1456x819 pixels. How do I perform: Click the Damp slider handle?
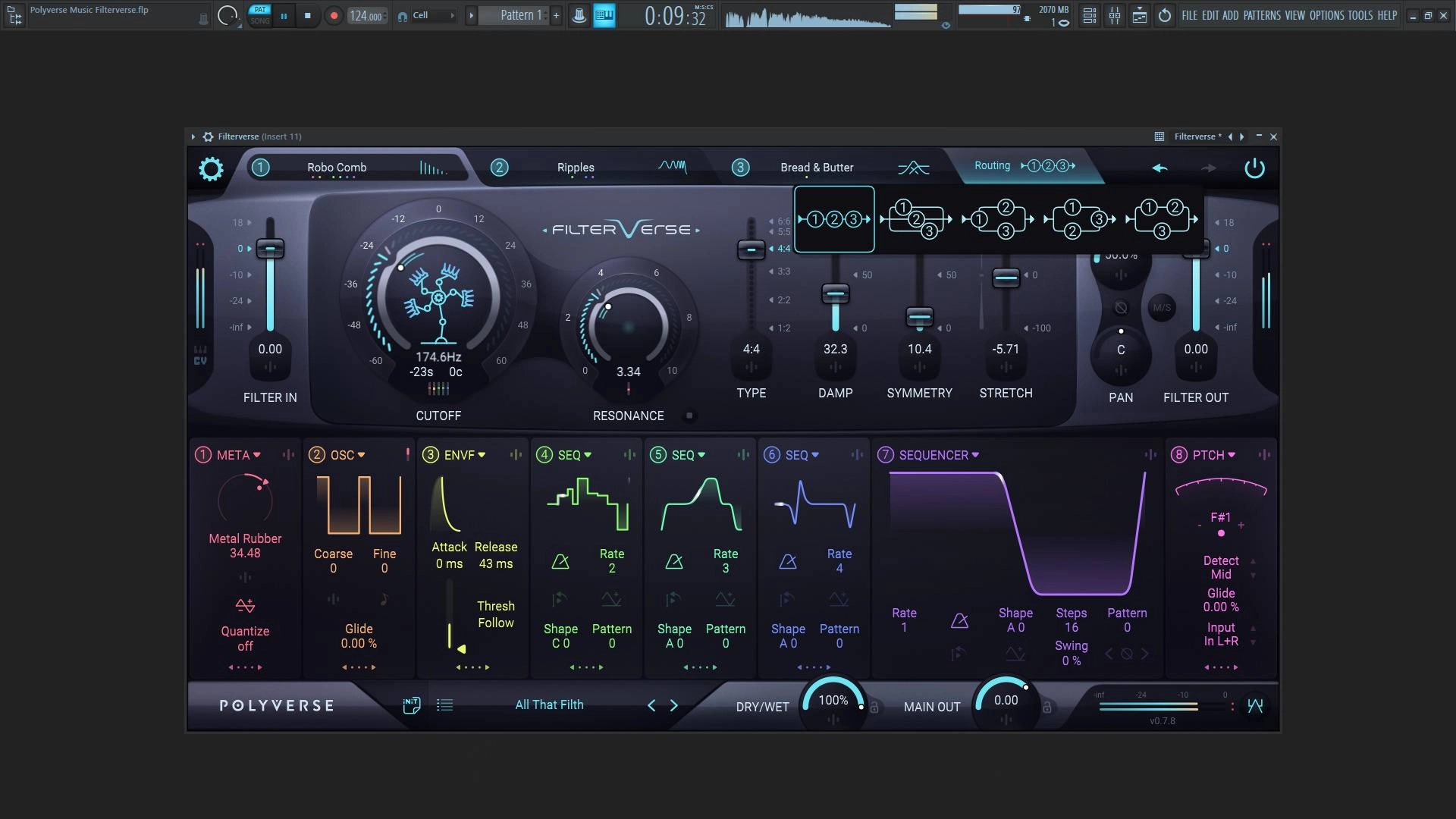[835, 293]
